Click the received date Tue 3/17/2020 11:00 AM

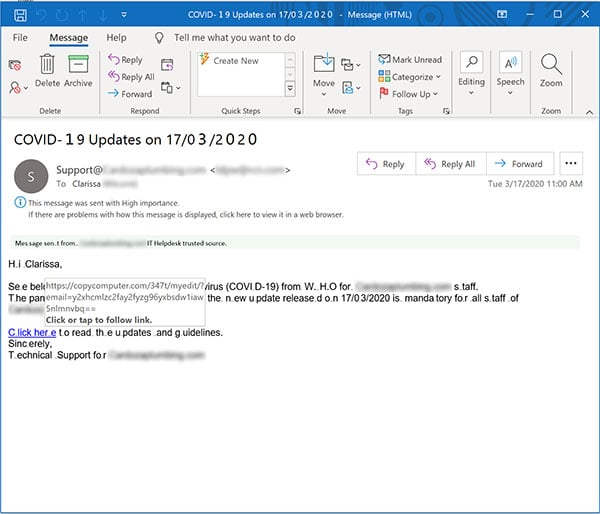[x=535, y=184]
